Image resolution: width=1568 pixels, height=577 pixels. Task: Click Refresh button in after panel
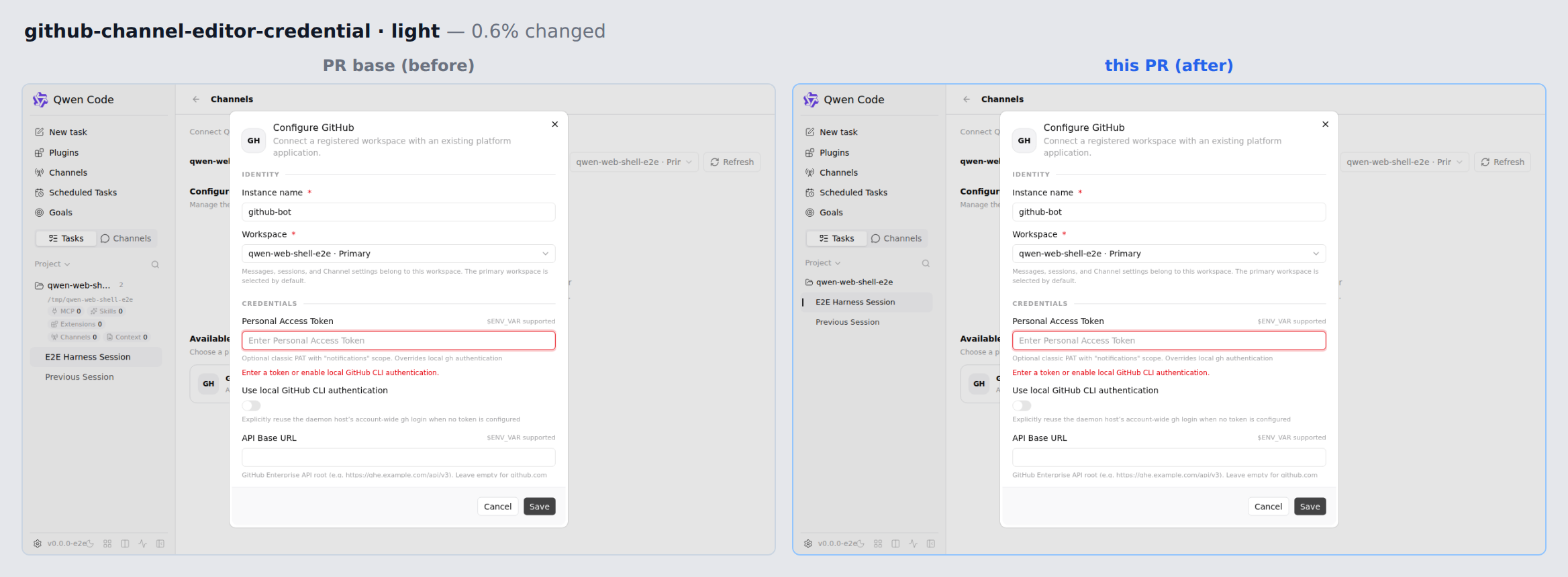[x=1503, y=162]
